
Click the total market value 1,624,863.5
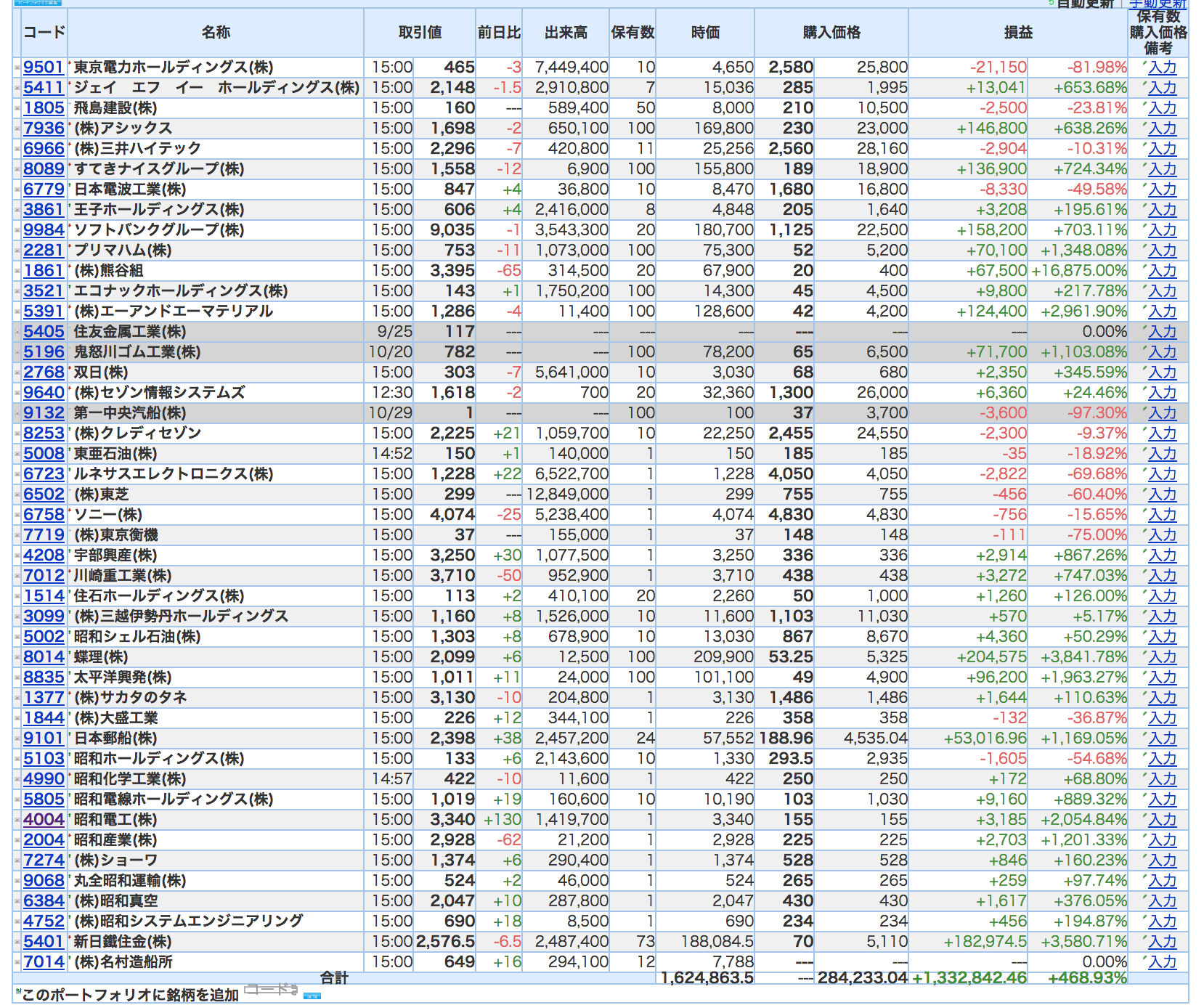707,978
